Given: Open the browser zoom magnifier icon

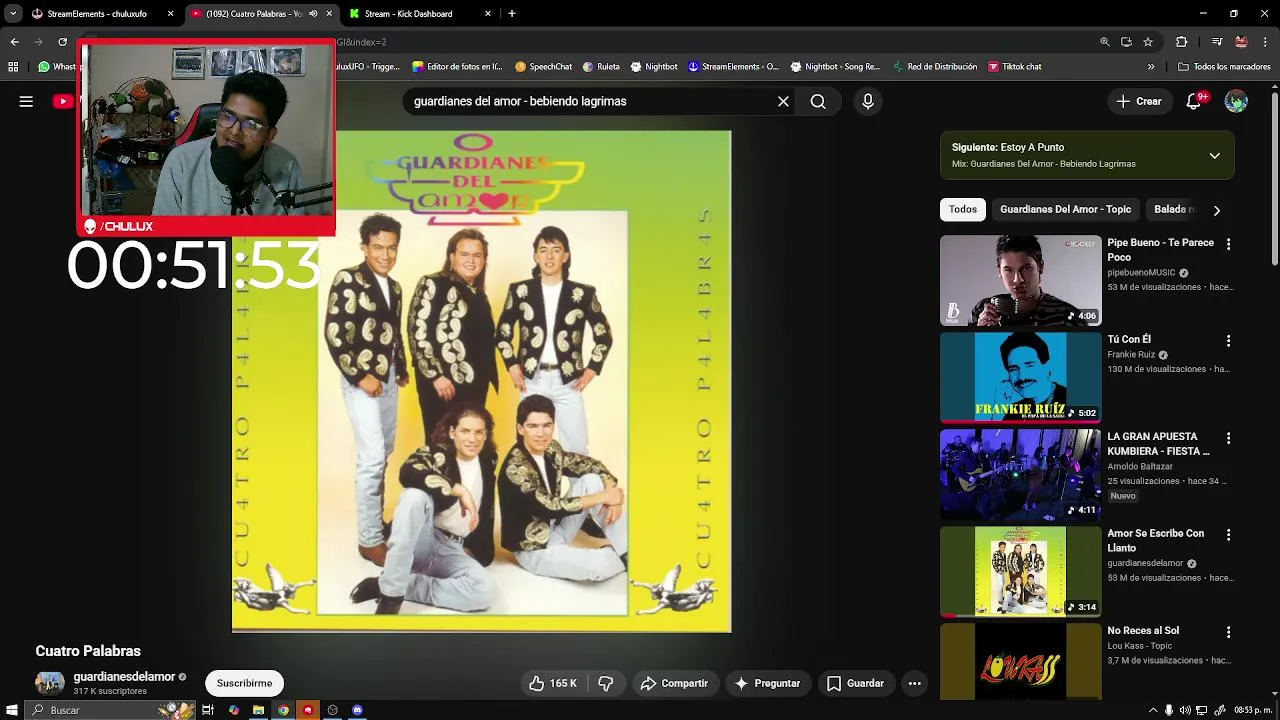Looking at the screenshot, I should [1104, 42].
